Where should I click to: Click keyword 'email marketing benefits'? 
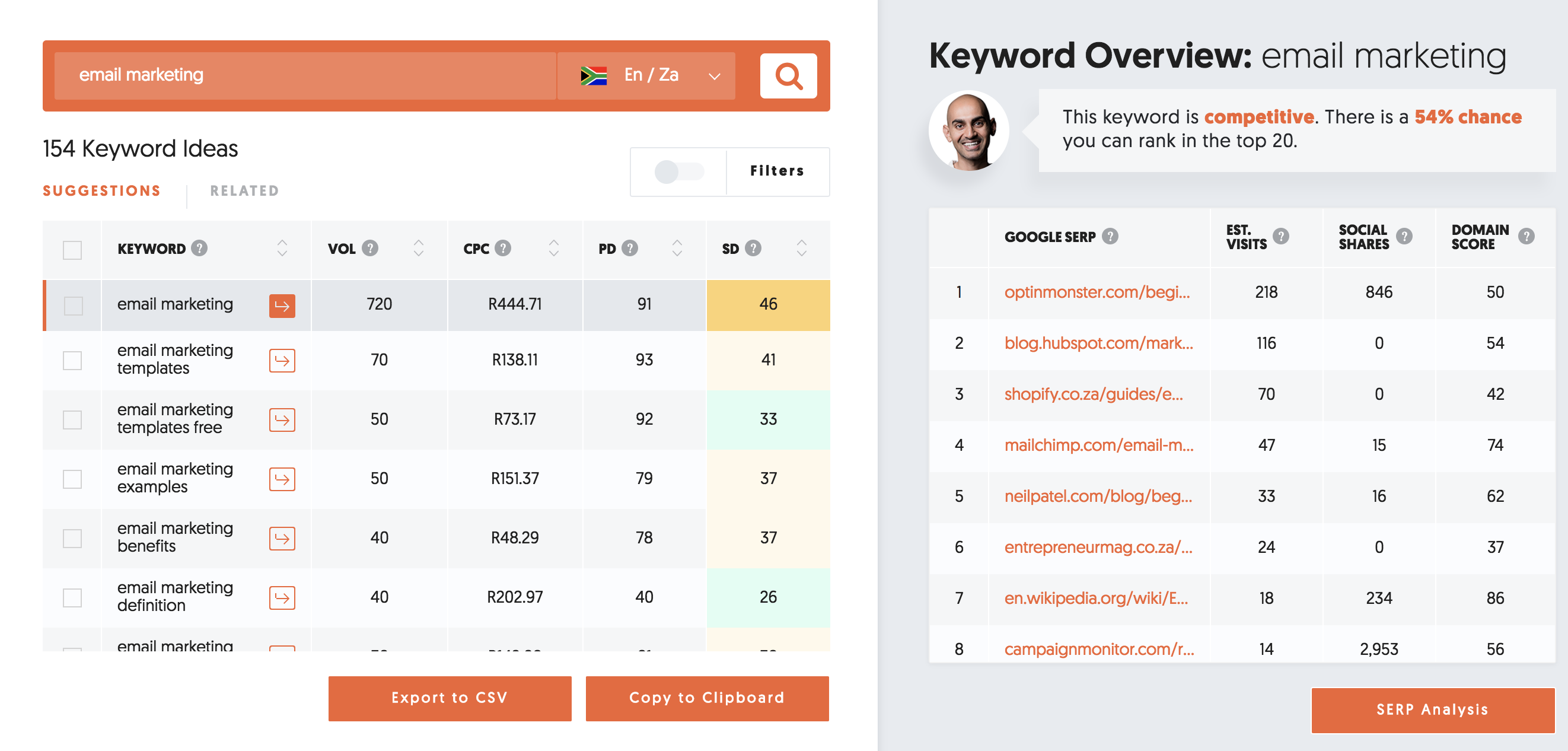175,537
